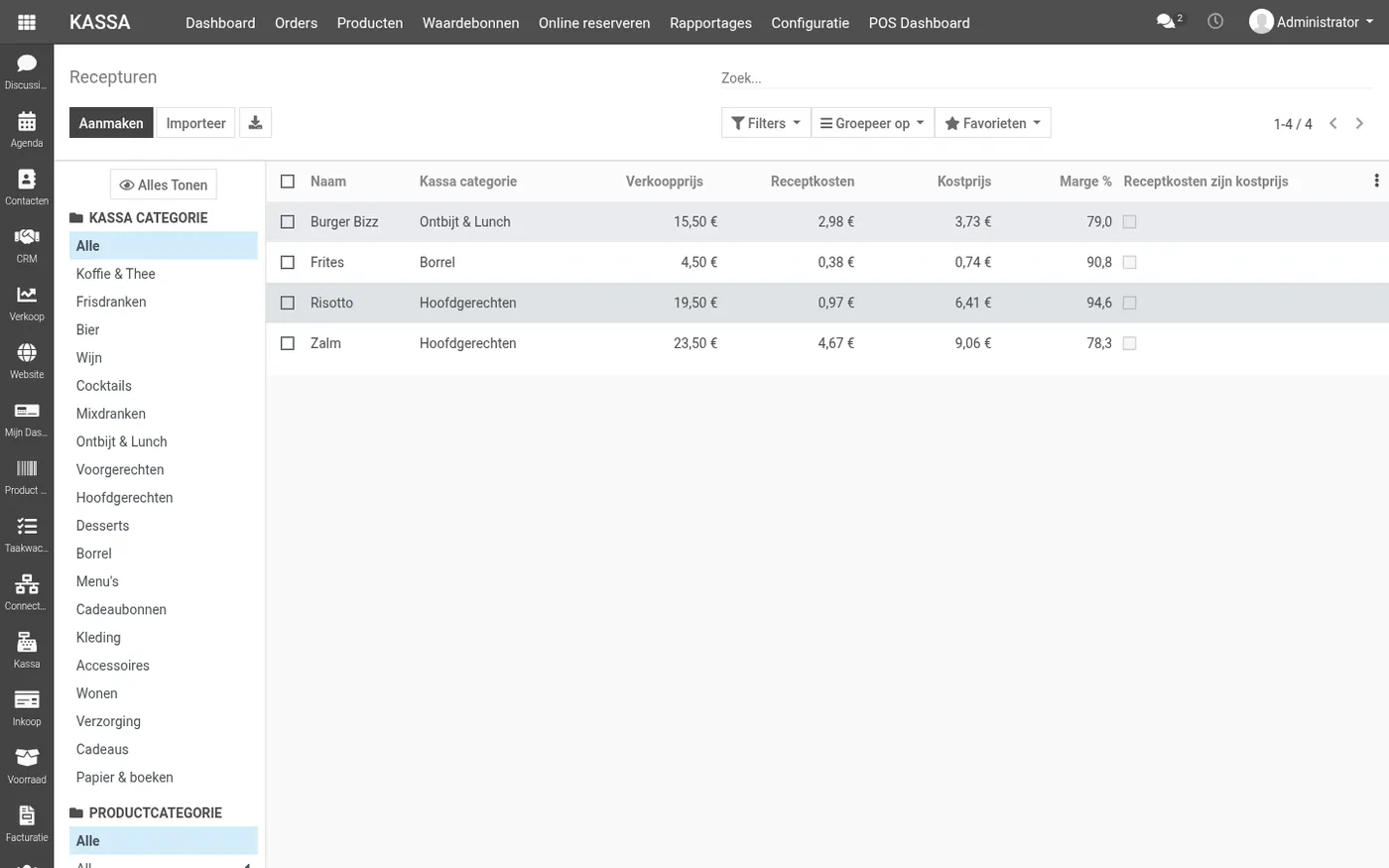Open the POS Dashboard menu

coord(919,22)
